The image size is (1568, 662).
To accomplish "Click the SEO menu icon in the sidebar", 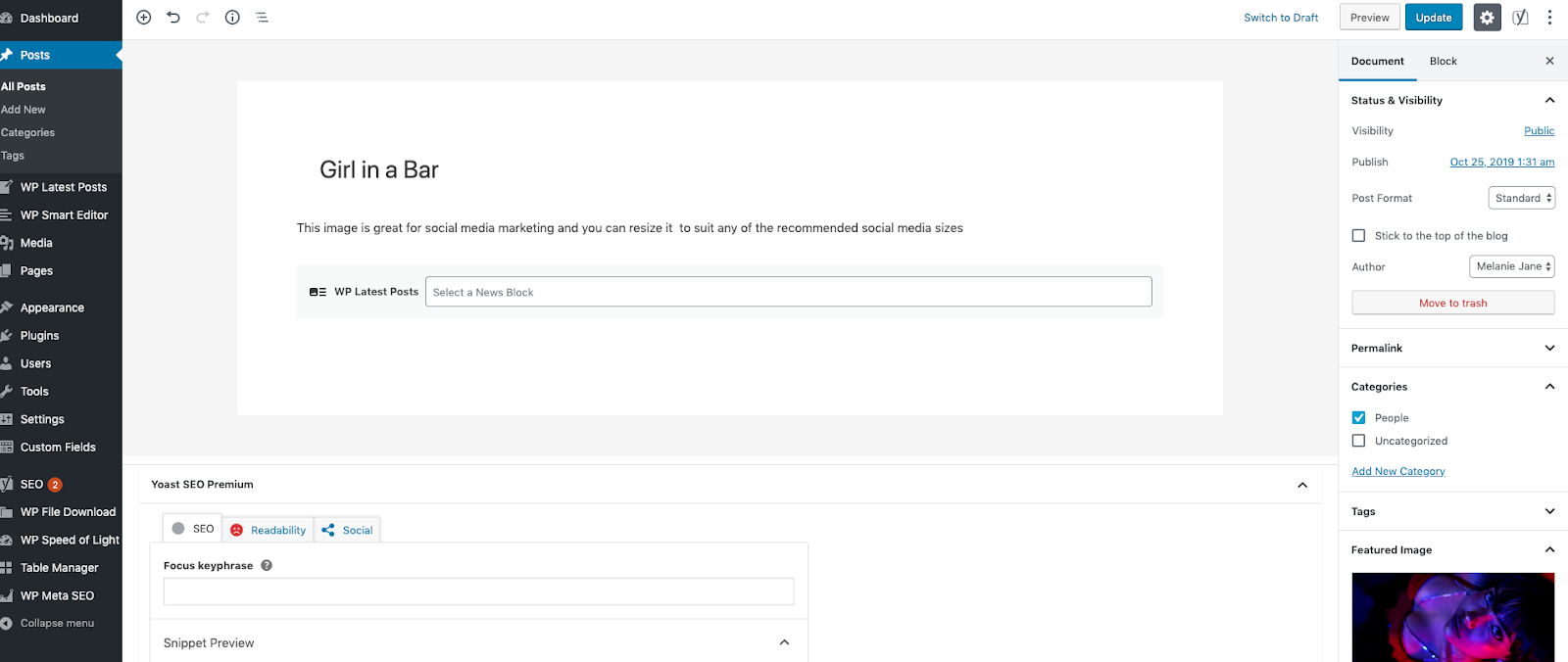I will [7, 484].
